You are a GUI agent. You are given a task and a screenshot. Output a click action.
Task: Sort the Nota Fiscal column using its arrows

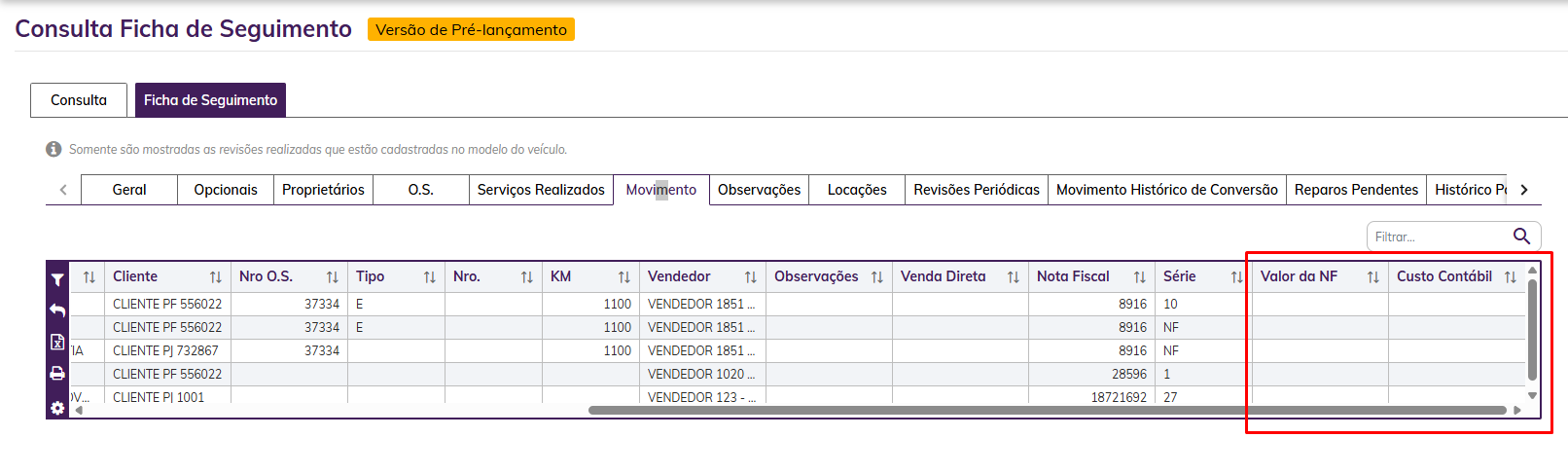pos(1139,277)
